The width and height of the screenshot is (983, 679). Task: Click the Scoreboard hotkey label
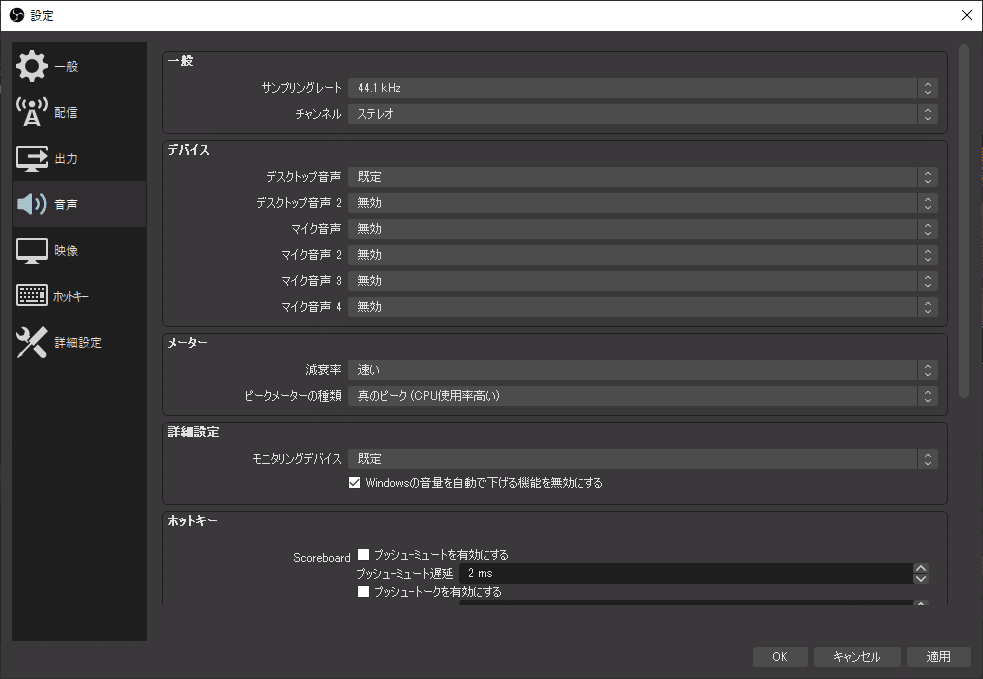click(x=322, y=557)
